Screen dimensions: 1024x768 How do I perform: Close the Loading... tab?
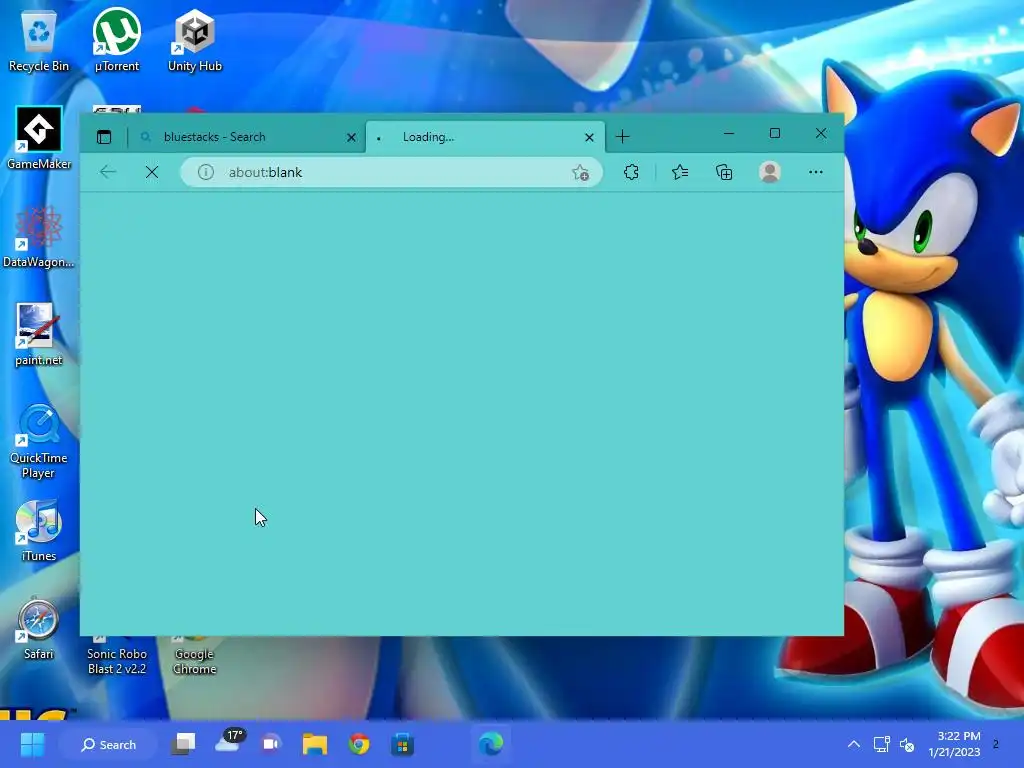pos(589,137)
